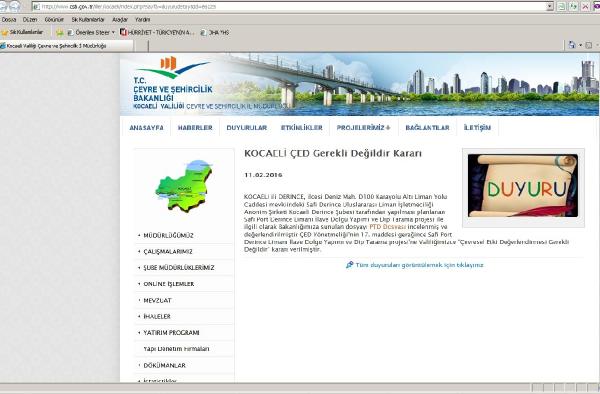Screen dimensions: 600x394
Task: Click the HÜRRİYET favorites bar bookmark
Action: pyautogui.click(x=157, y=33)
